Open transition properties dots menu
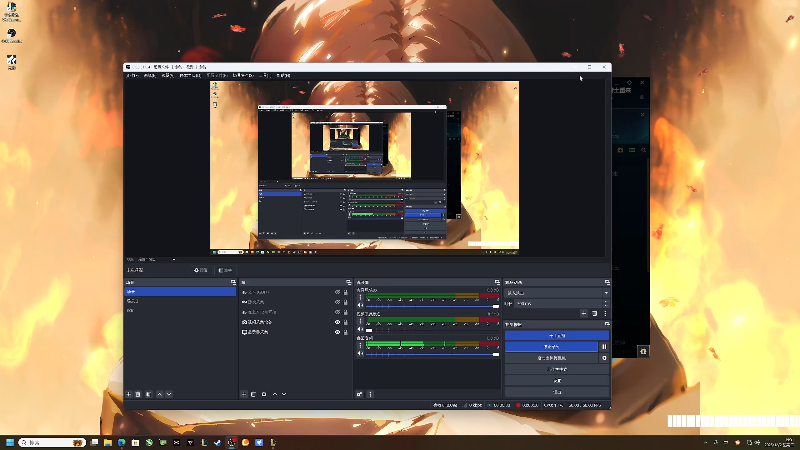Screen dimensions: 800x450 (x=605, y=314)
